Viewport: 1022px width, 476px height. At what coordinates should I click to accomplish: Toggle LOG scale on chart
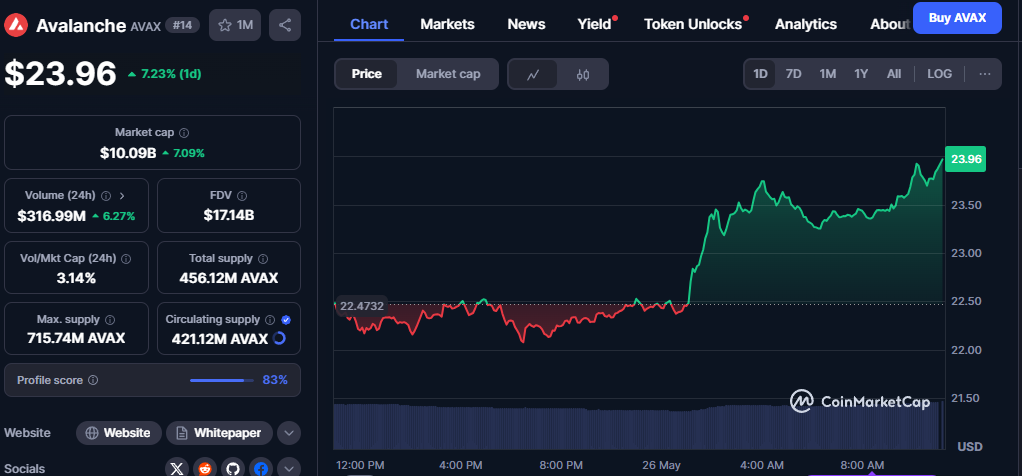(x=939, y=74)
